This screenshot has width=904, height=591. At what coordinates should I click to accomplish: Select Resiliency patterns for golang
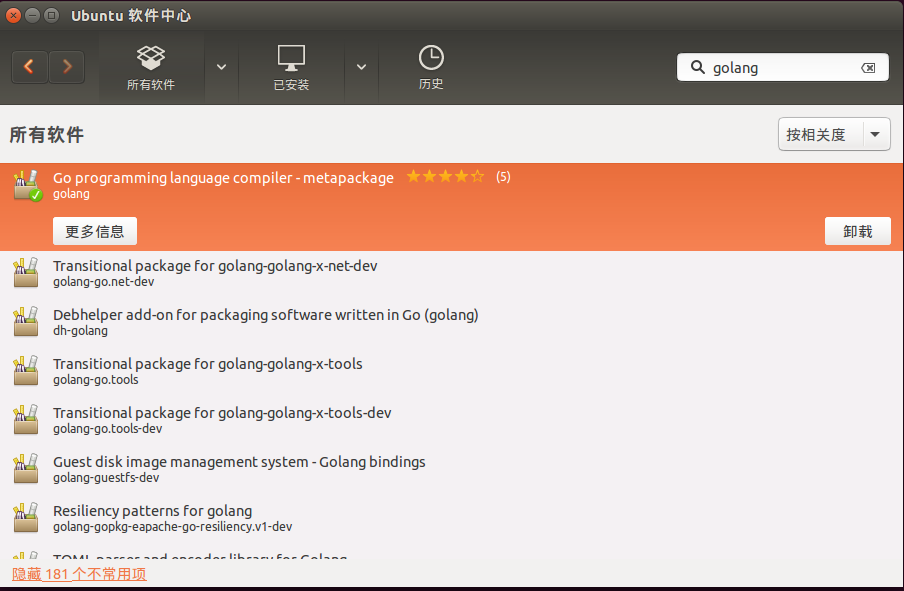pyautogui.click(x=452, y=518)
